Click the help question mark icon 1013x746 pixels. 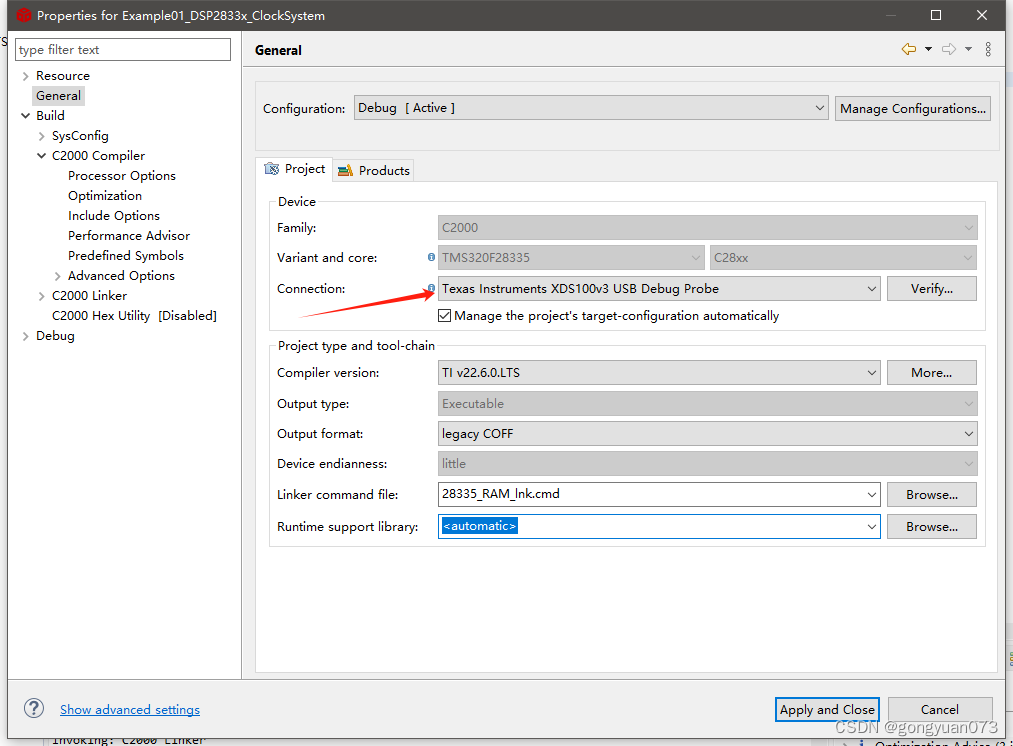tap(34, 709)
